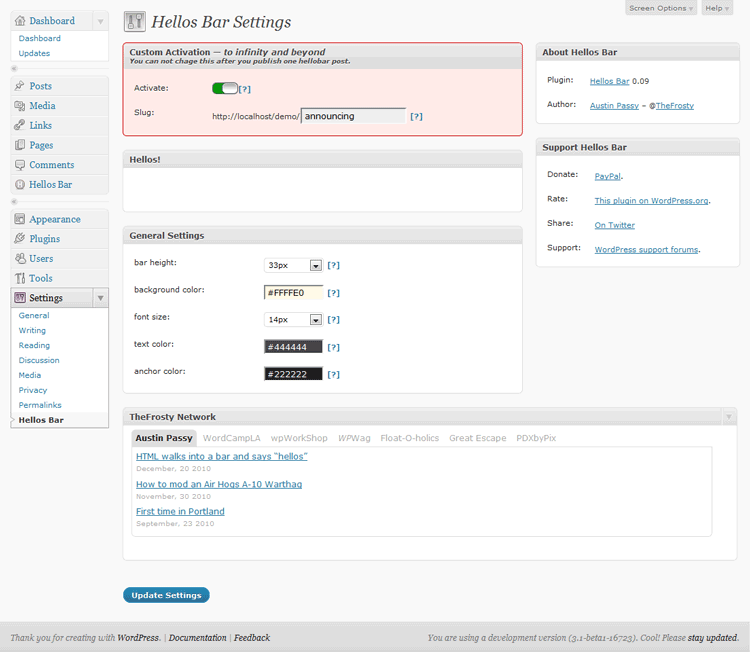Click the Comments bubble icon
The image size is (750, 652).
(20, 165)
